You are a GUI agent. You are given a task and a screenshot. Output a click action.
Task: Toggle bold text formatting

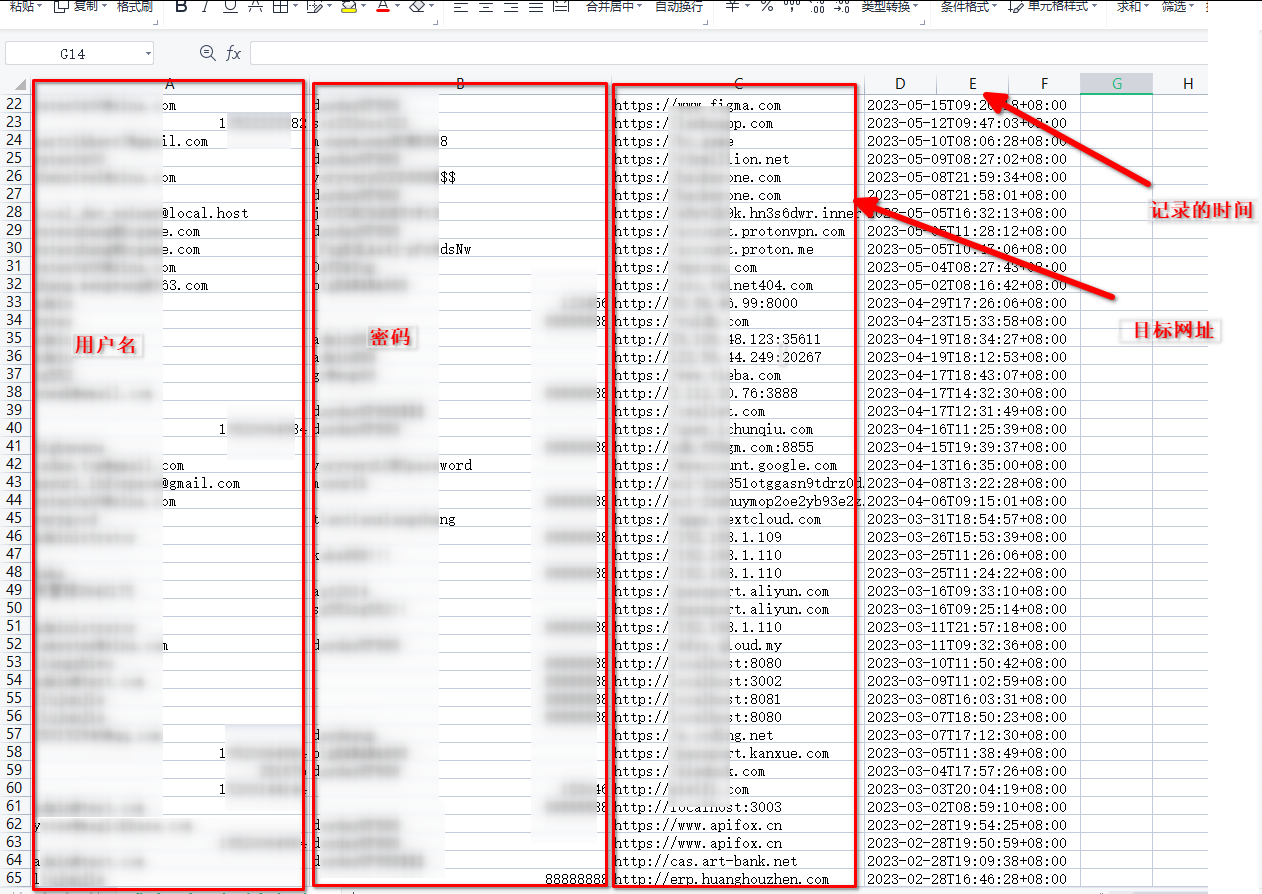181,6
